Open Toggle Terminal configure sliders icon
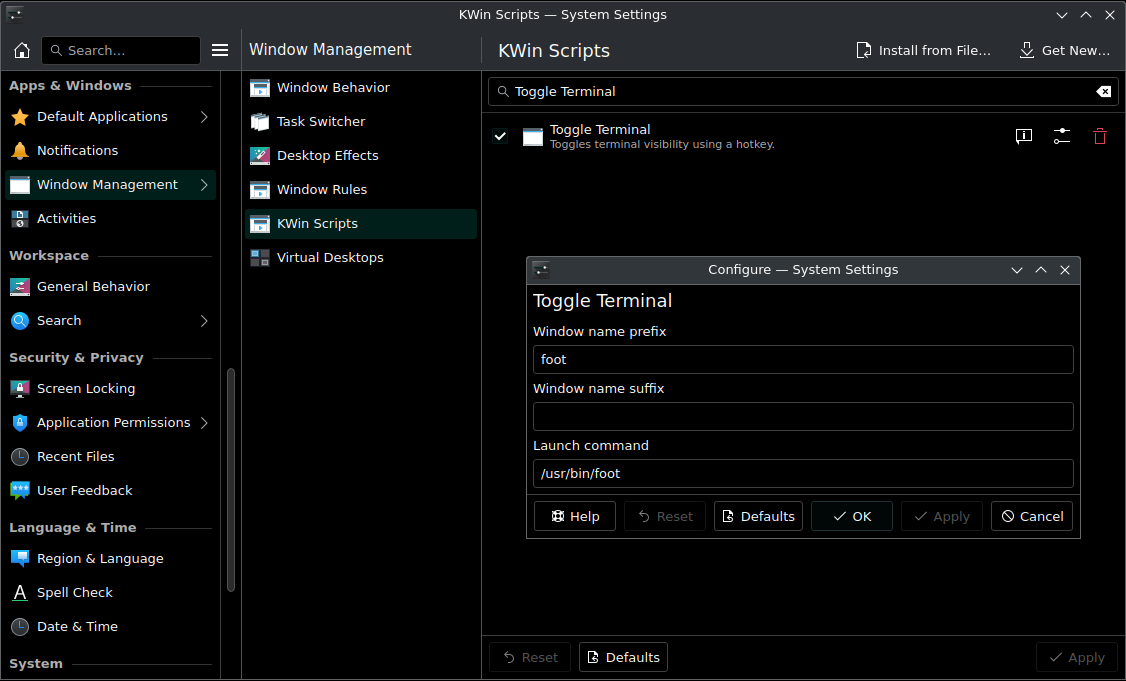Screen dimensions: 1126x681 (1062, 136)
